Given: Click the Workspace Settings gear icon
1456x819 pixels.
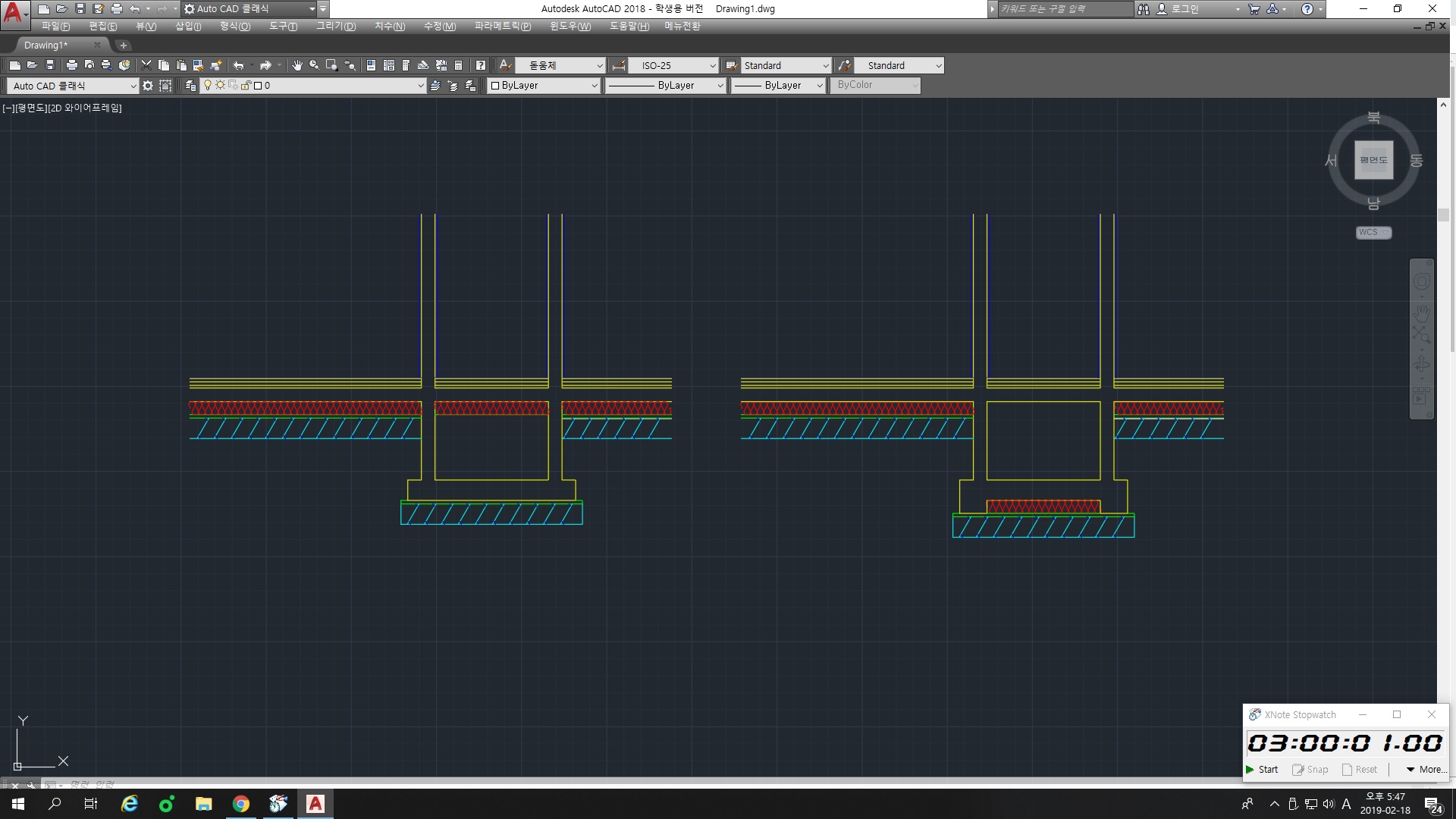Looking at the screenshot, I should click(148, 86).
